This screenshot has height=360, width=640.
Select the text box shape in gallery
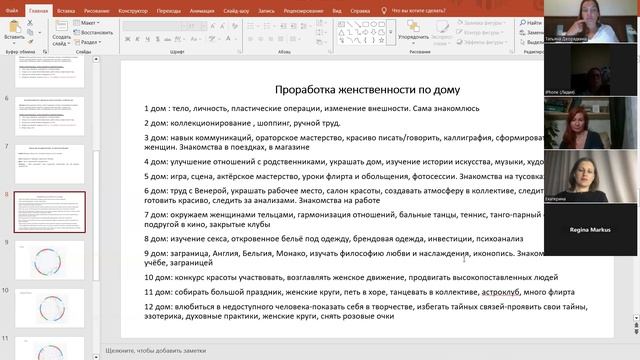(341, 24)
